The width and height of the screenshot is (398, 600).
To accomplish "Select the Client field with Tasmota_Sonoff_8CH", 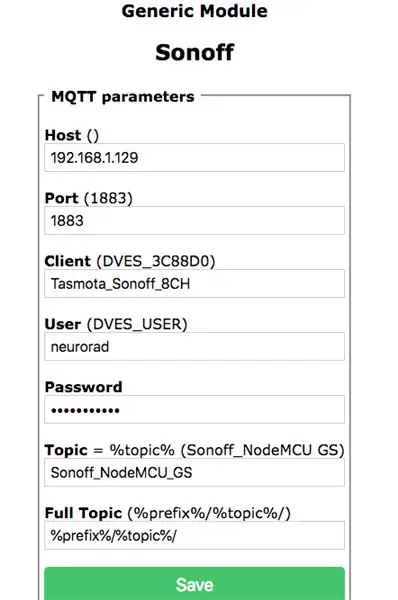I will pos(194,284).
